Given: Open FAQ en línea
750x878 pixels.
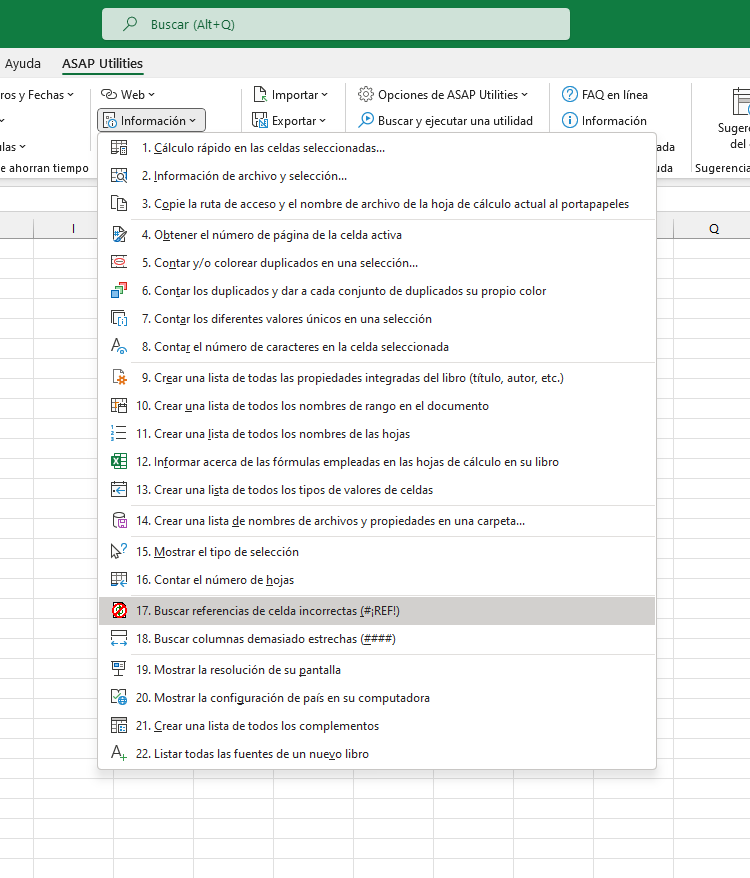Looking at the screenshot, I should [x=604, y=95].
